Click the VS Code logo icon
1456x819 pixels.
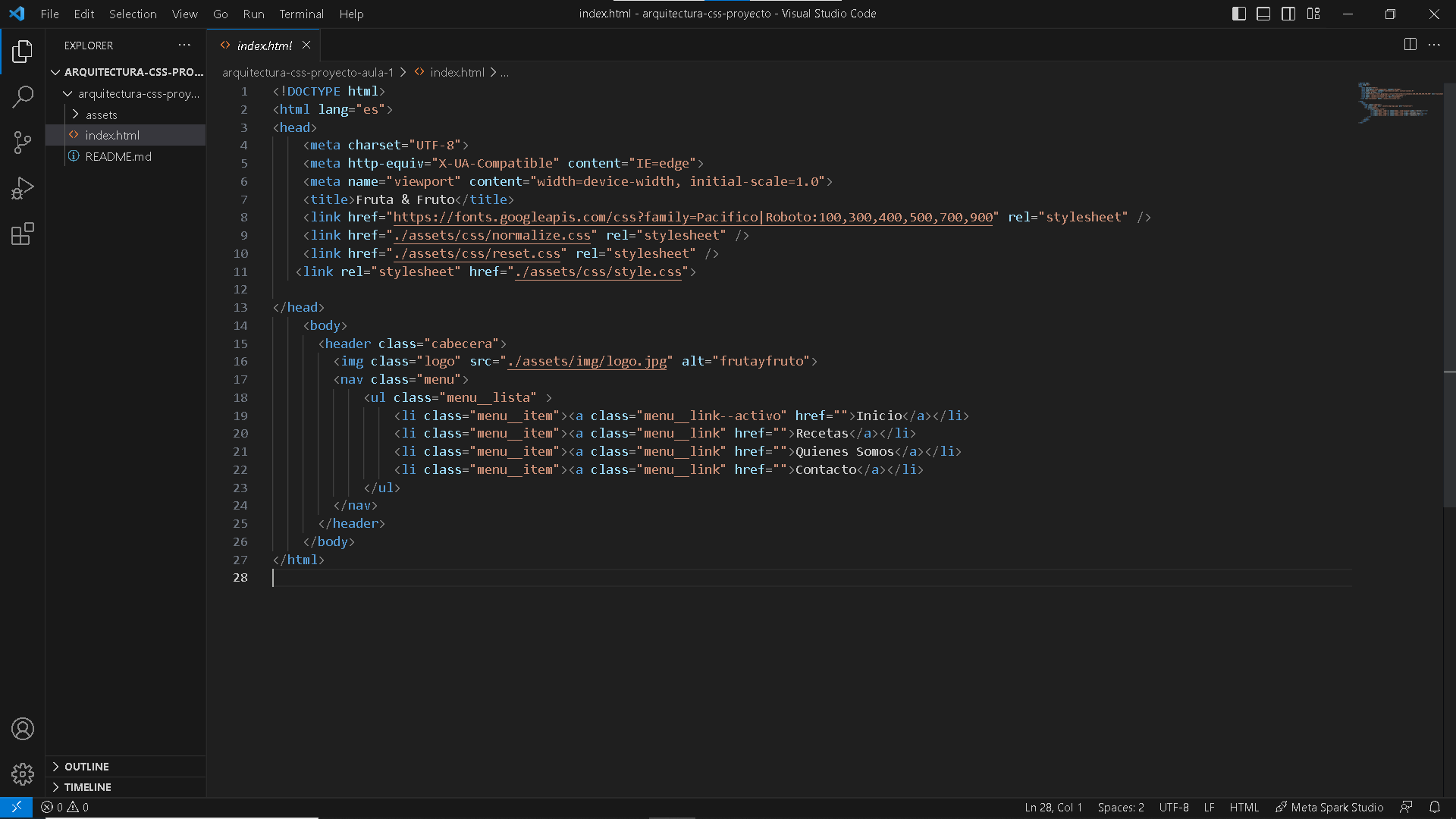(x=17, y=14)
